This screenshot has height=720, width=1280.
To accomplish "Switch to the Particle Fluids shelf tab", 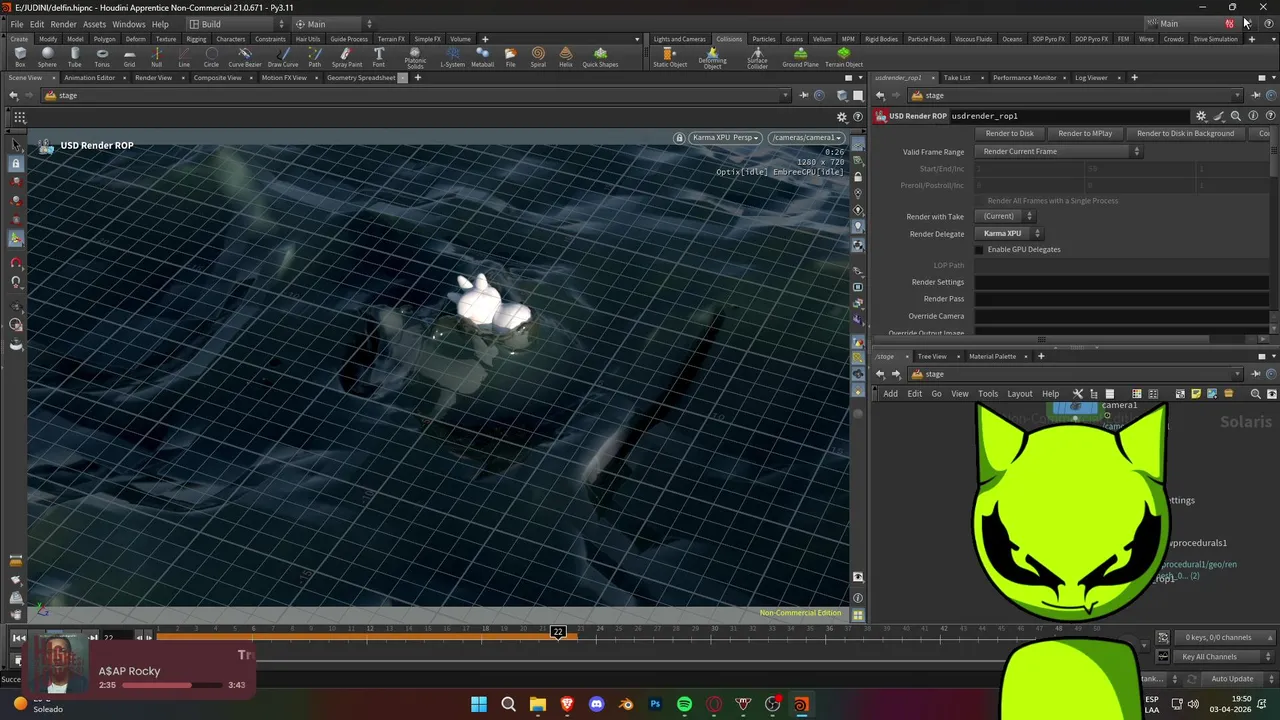I will (925, 39).
